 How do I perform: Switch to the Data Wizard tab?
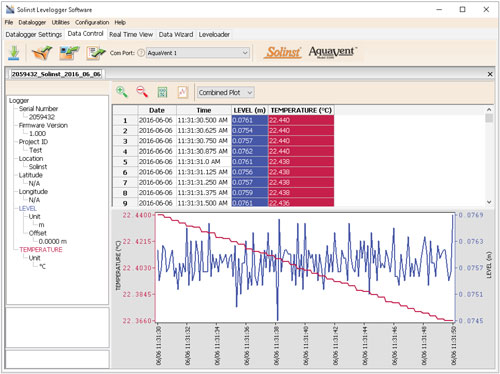click(x=176, y=34)
